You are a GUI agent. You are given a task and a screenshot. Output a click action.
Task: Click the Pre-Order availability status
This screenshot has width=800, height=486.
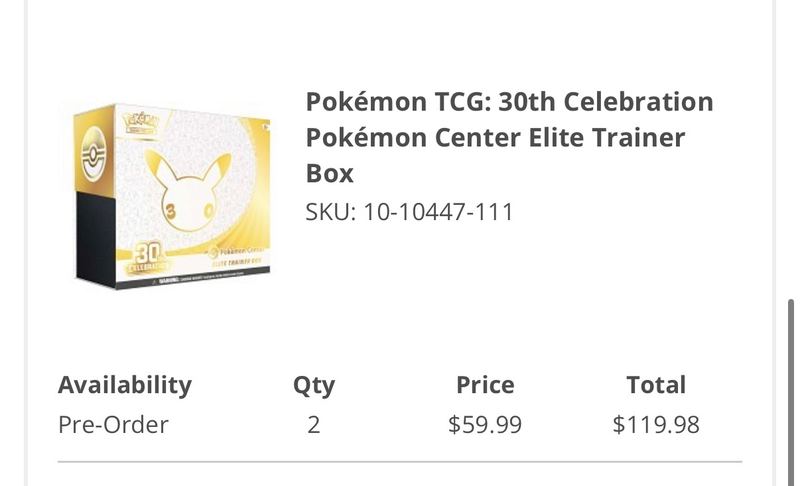pos(113,424)
